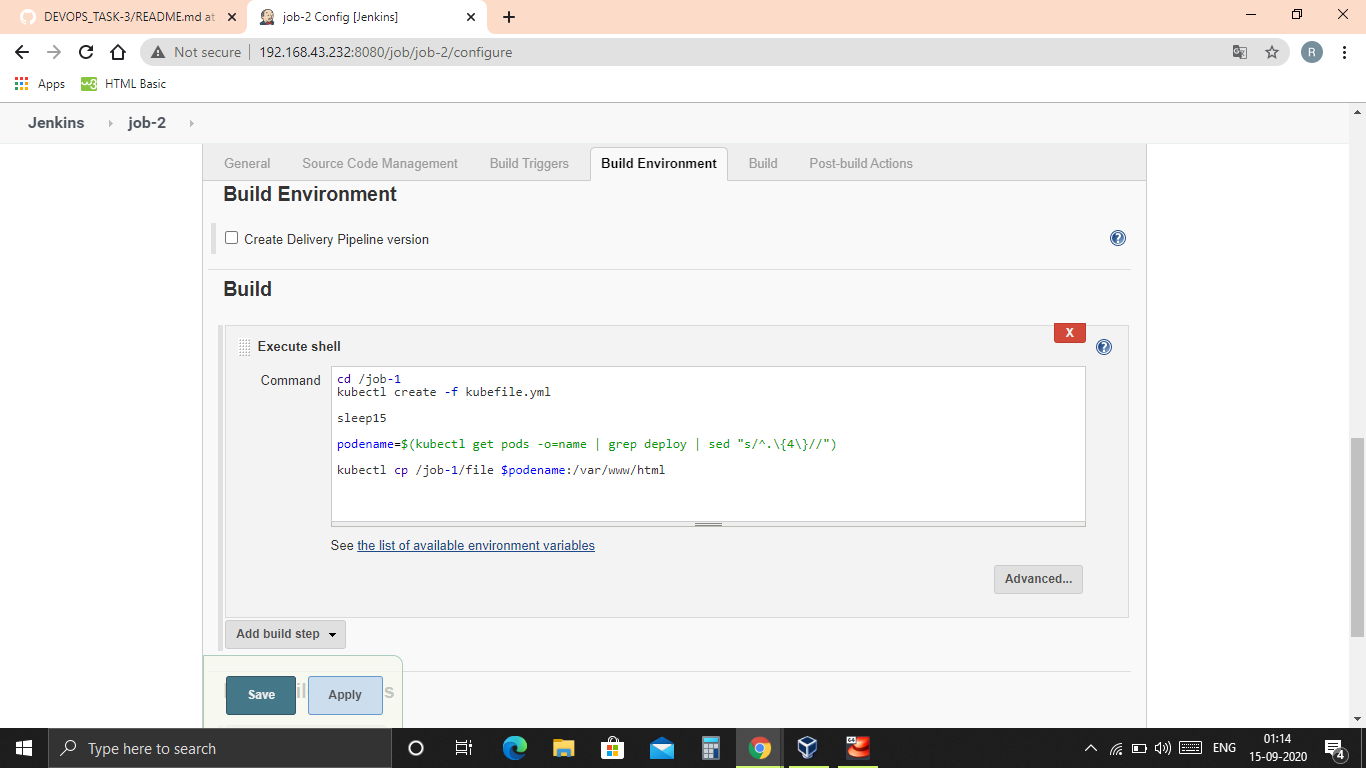The image size is (1366, 768).
Task: Open a new browser tab with plus
Action: pyautogui.click(x=509, y=17)
